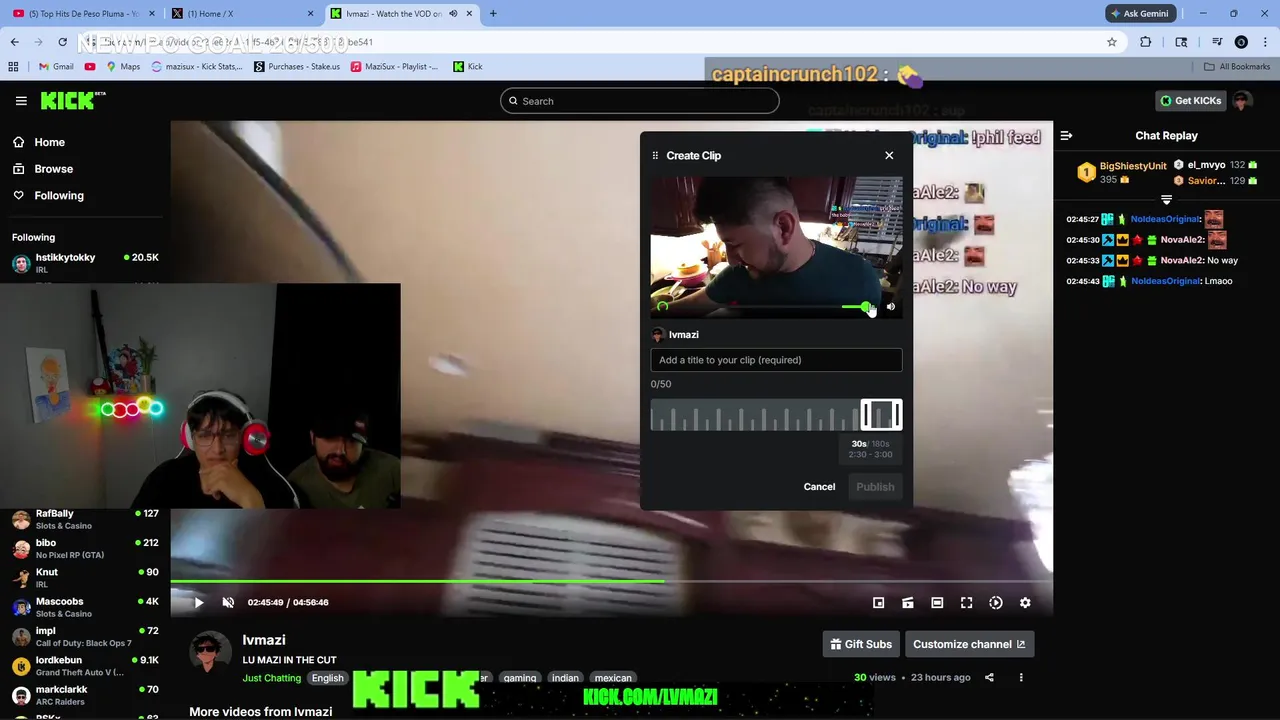Cancel the clip creation
The height and width of the screenshot is (720, 1280).
click(x=819, y=487)
